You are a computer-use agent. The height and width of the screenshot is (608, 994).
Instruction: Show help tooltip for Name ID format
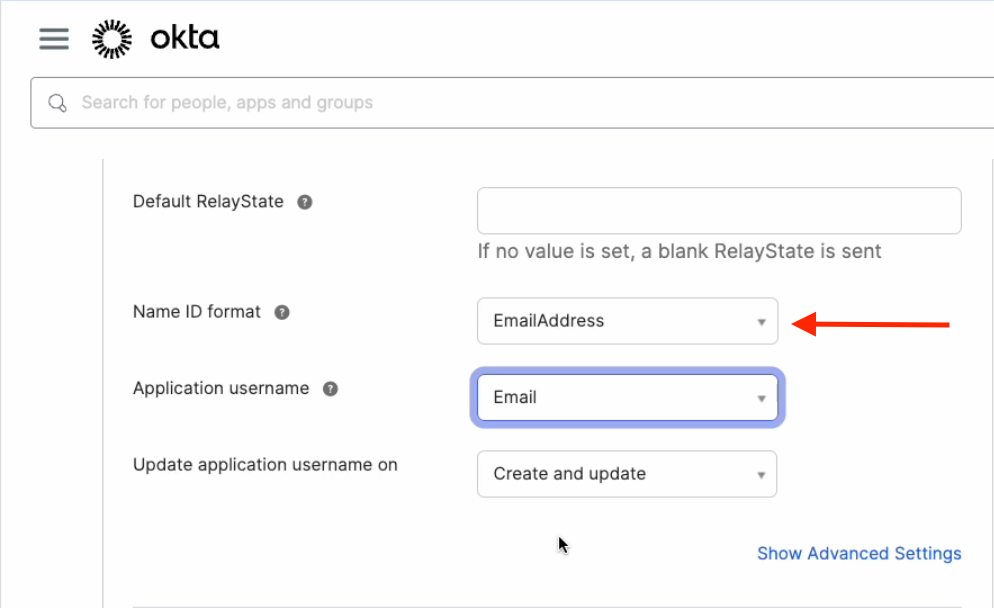282,312
